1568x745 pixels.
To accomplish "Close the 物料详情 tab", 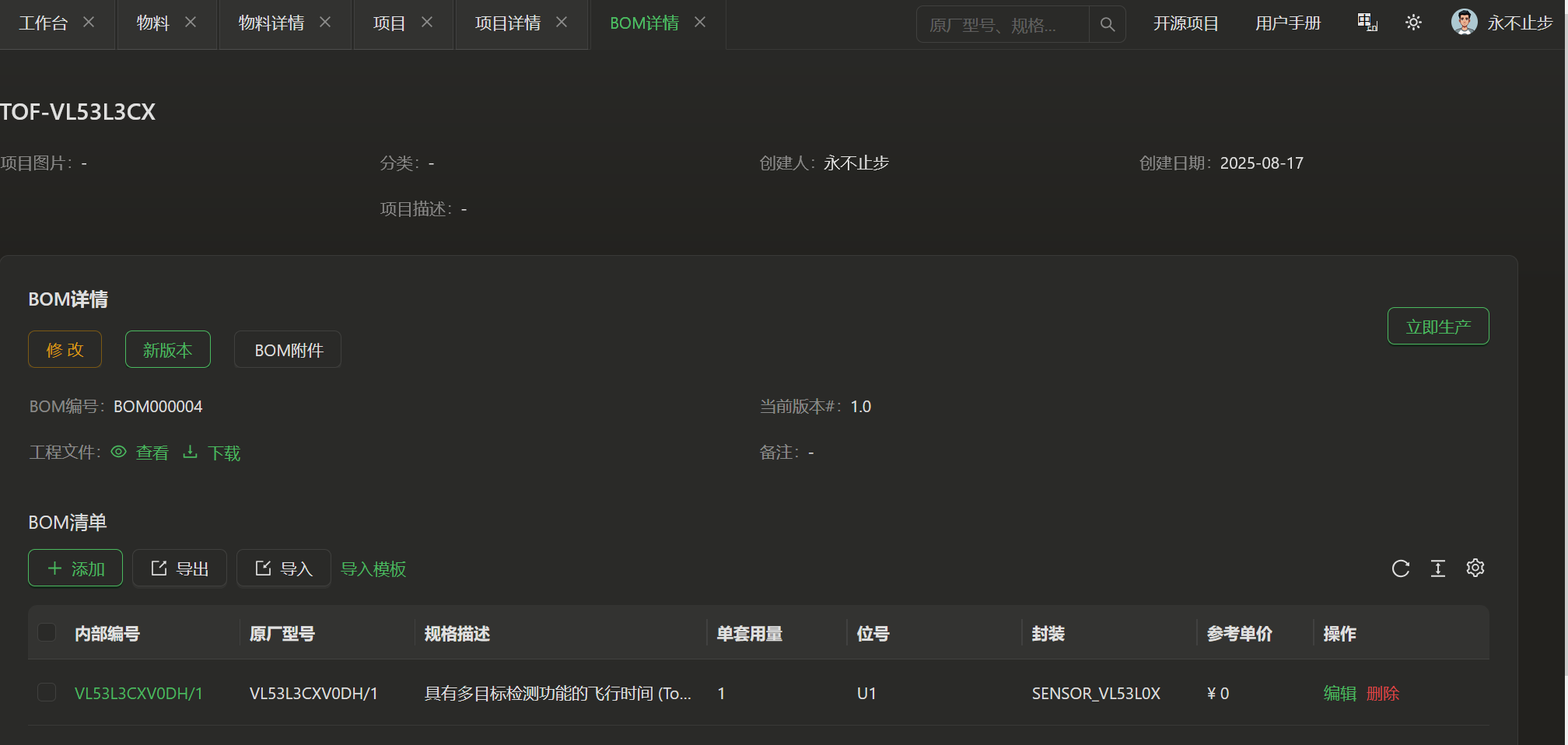I will 325,23.
